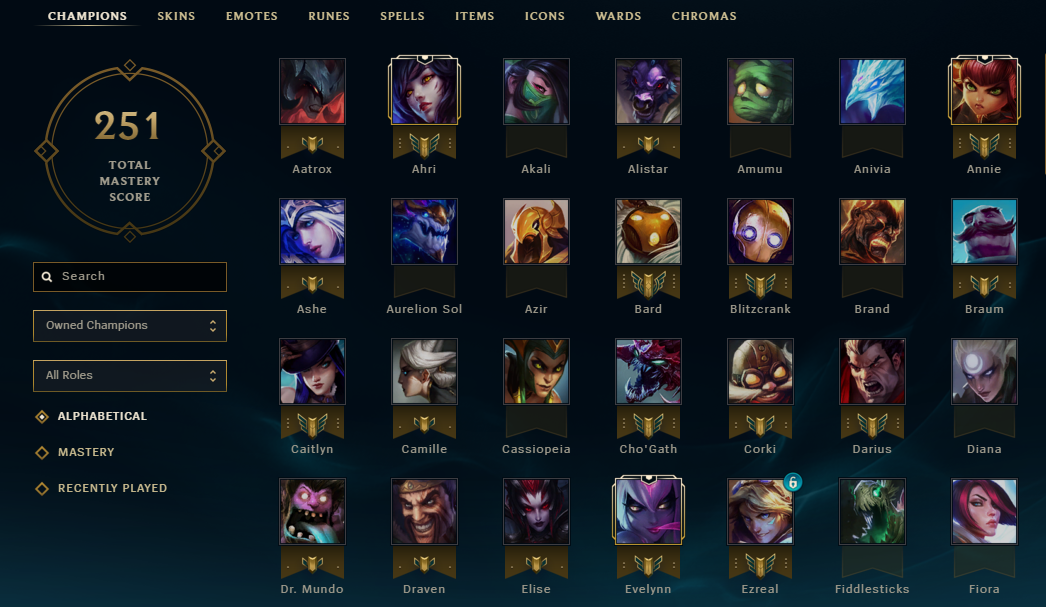Click the Blitzcrank champion icon
The image size is (1046, 607).
(x=760, y=231)
